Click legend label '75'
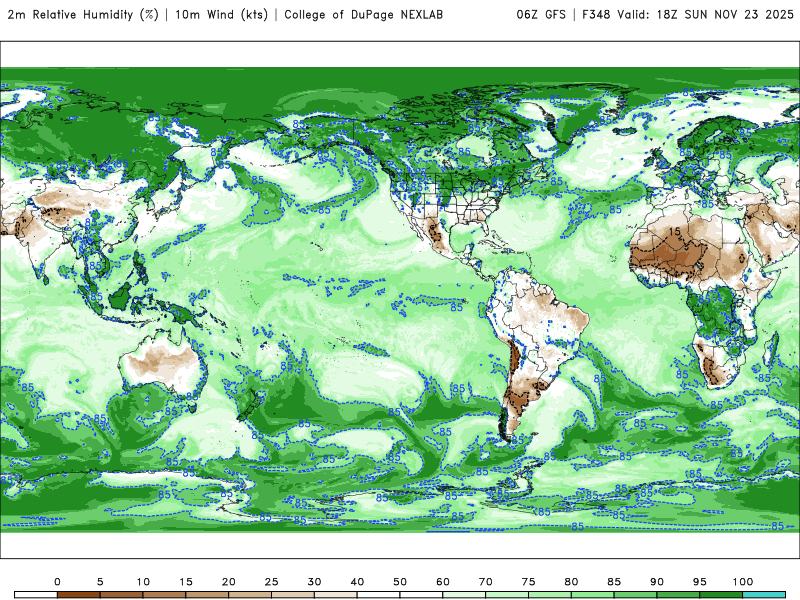Image resolution: width=800 pixels, height=600 pixels. [x=529, y=582]
